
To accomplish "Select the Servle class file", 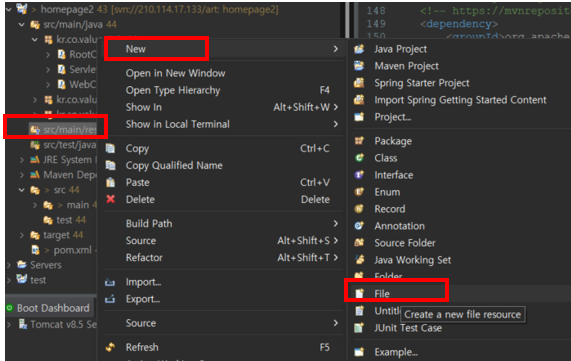I will [83, 69].
